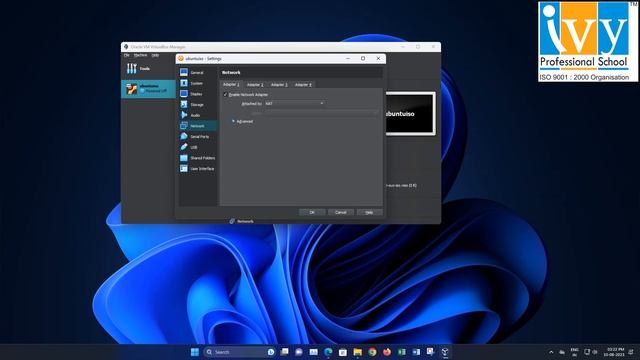Open Excel from taskbar
Image resolution: width=640 pixels, height=360 pixels.
pos(402,352)
